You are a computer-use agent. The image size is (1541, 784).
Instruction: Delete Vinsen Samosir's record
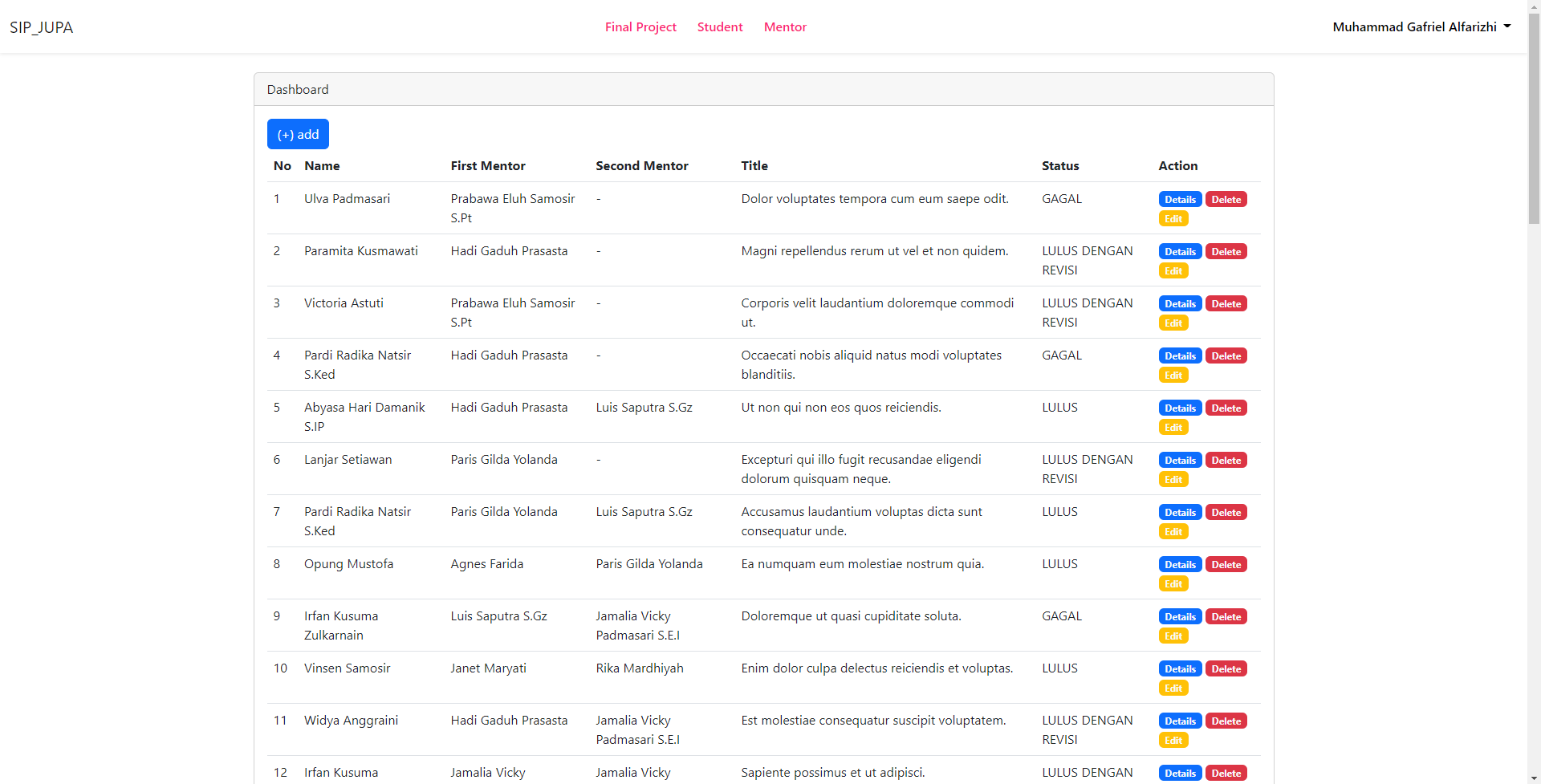pos(1226,668)
